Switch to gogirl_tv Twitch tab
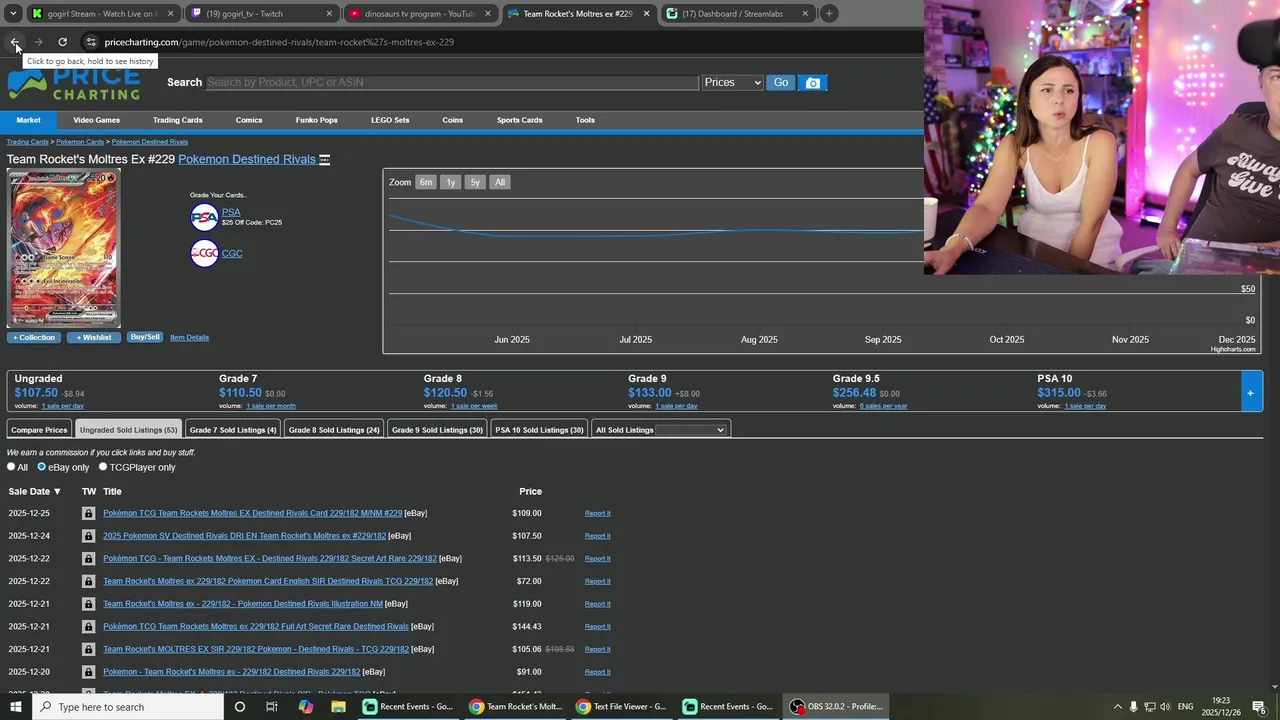1280x720 pixels. click(x=262, y=14)
